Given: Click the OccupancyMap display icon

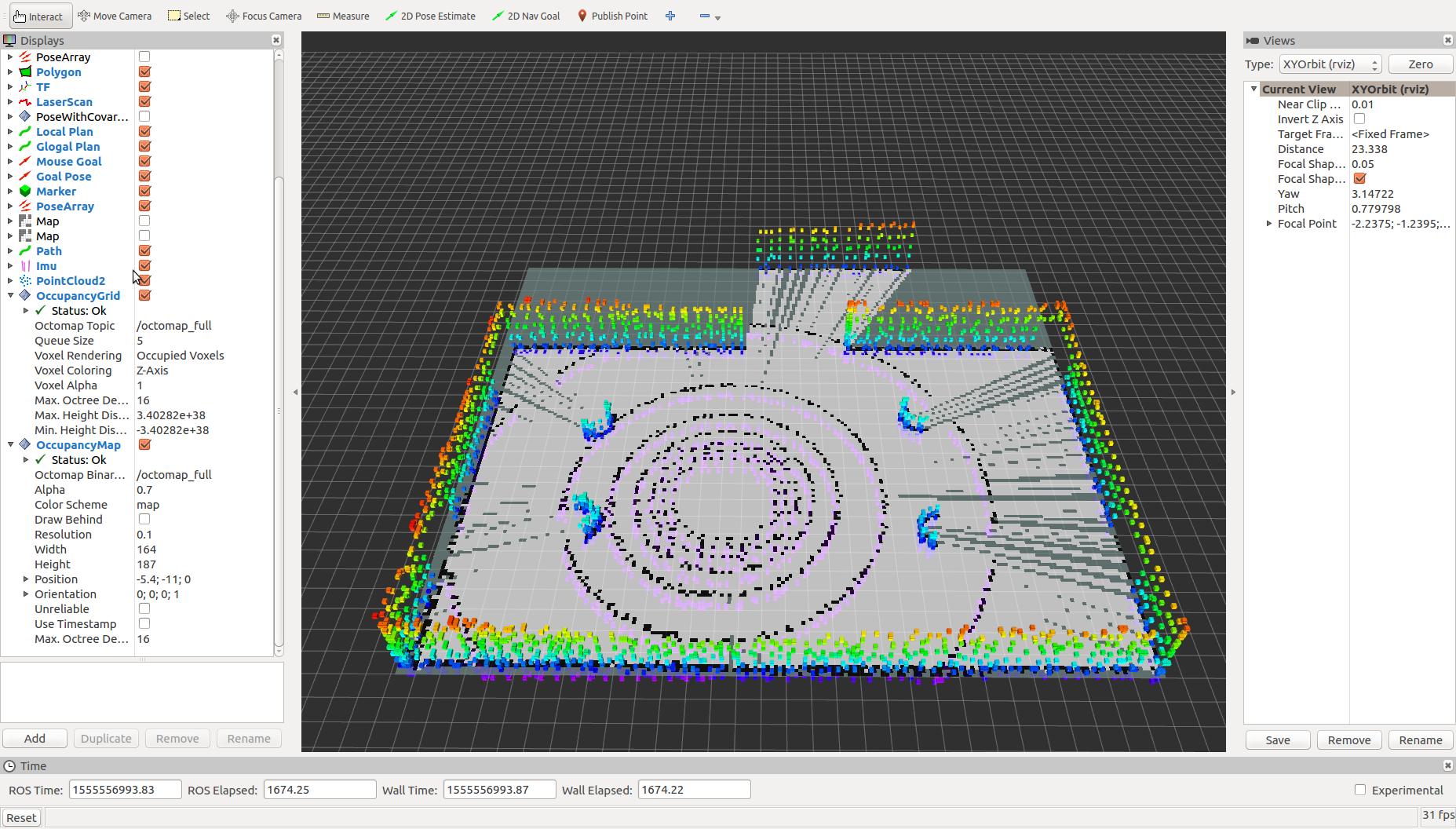Looking at the screenshot, I should tap(25, 444).
